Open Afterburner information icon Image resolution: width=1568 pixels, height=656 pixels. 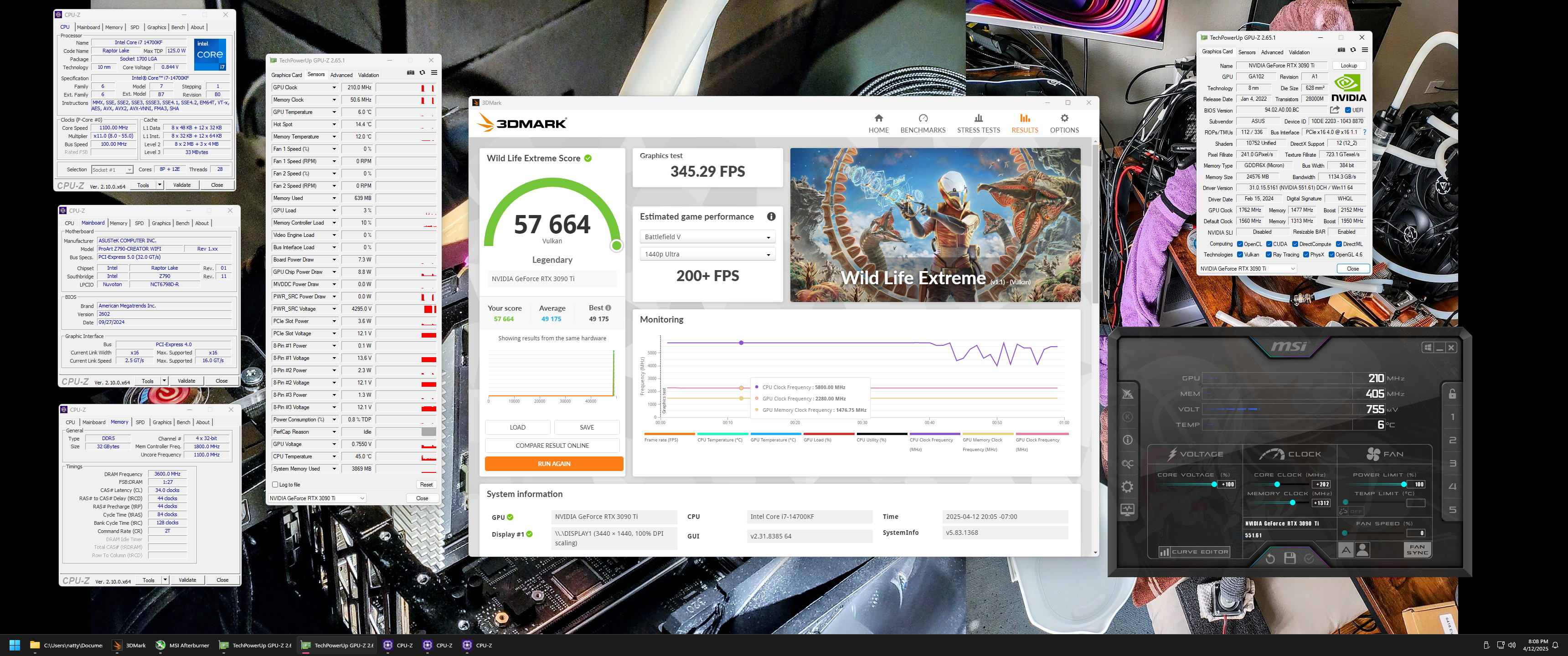[1127, 440]
